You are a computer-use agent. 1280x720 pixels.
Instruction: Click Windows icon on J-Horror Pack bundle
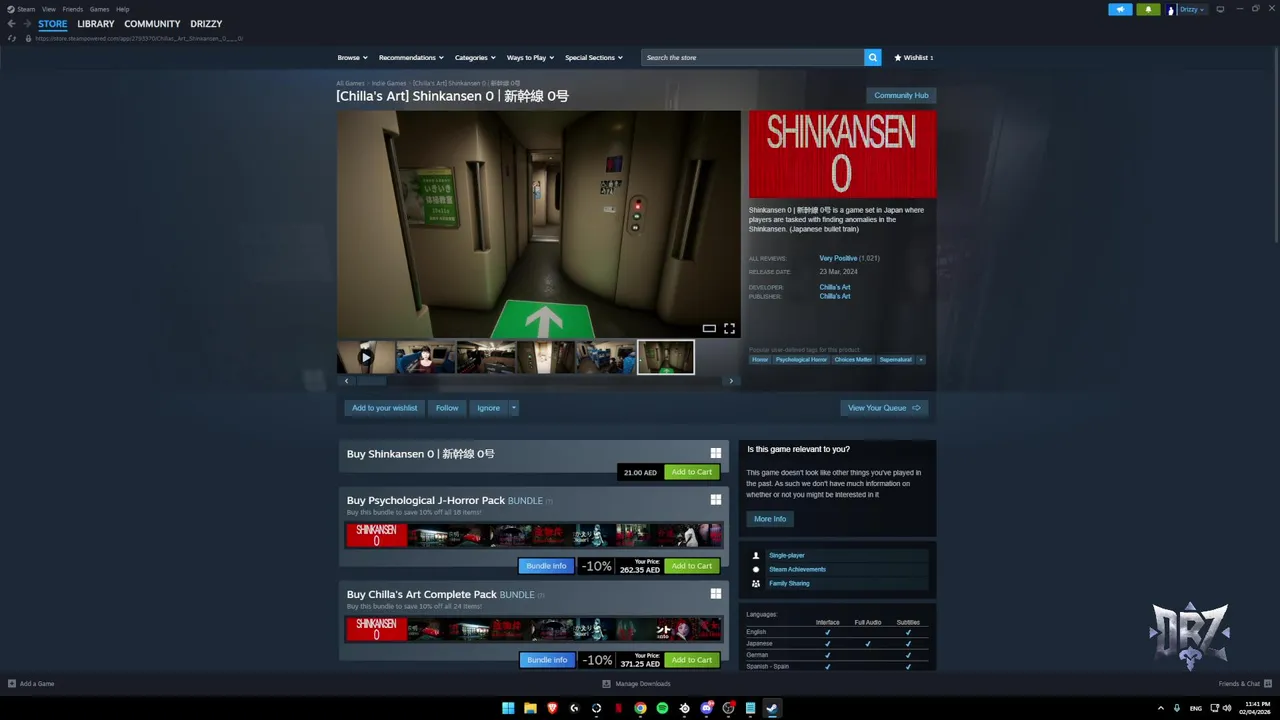[715, 500]
